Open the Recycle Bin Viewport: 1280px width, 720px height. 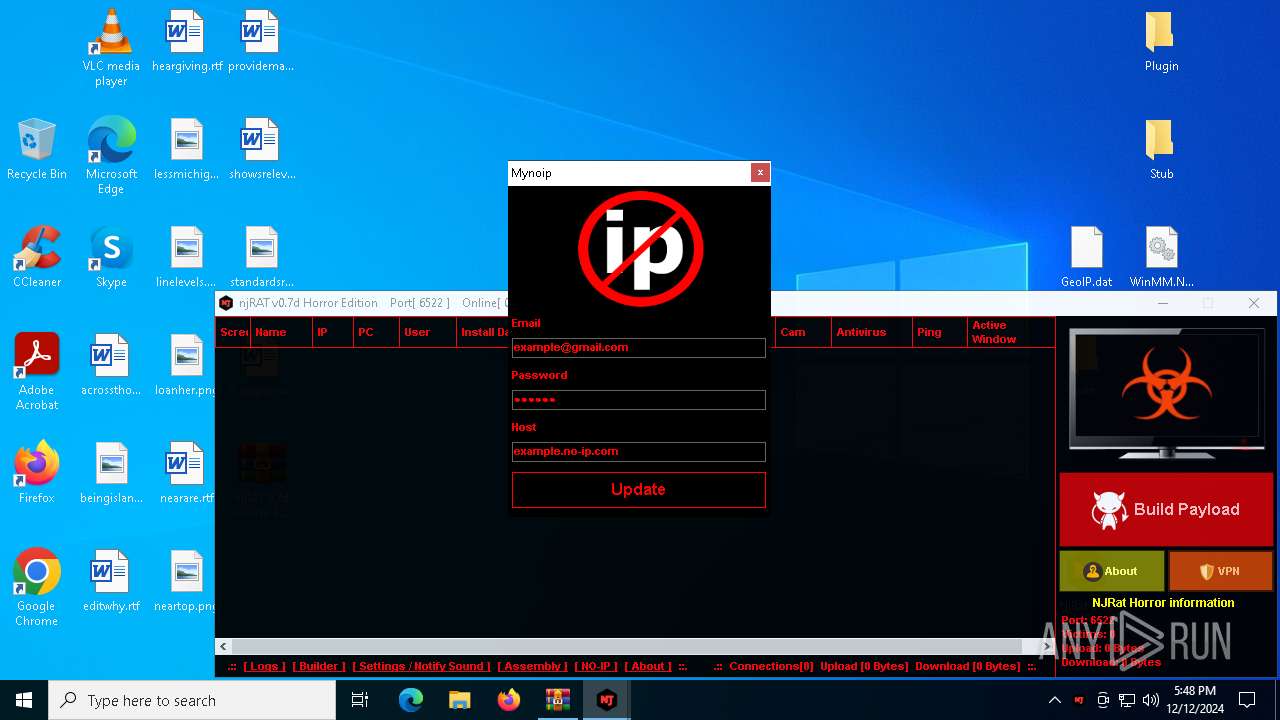(x=37, y=150)
